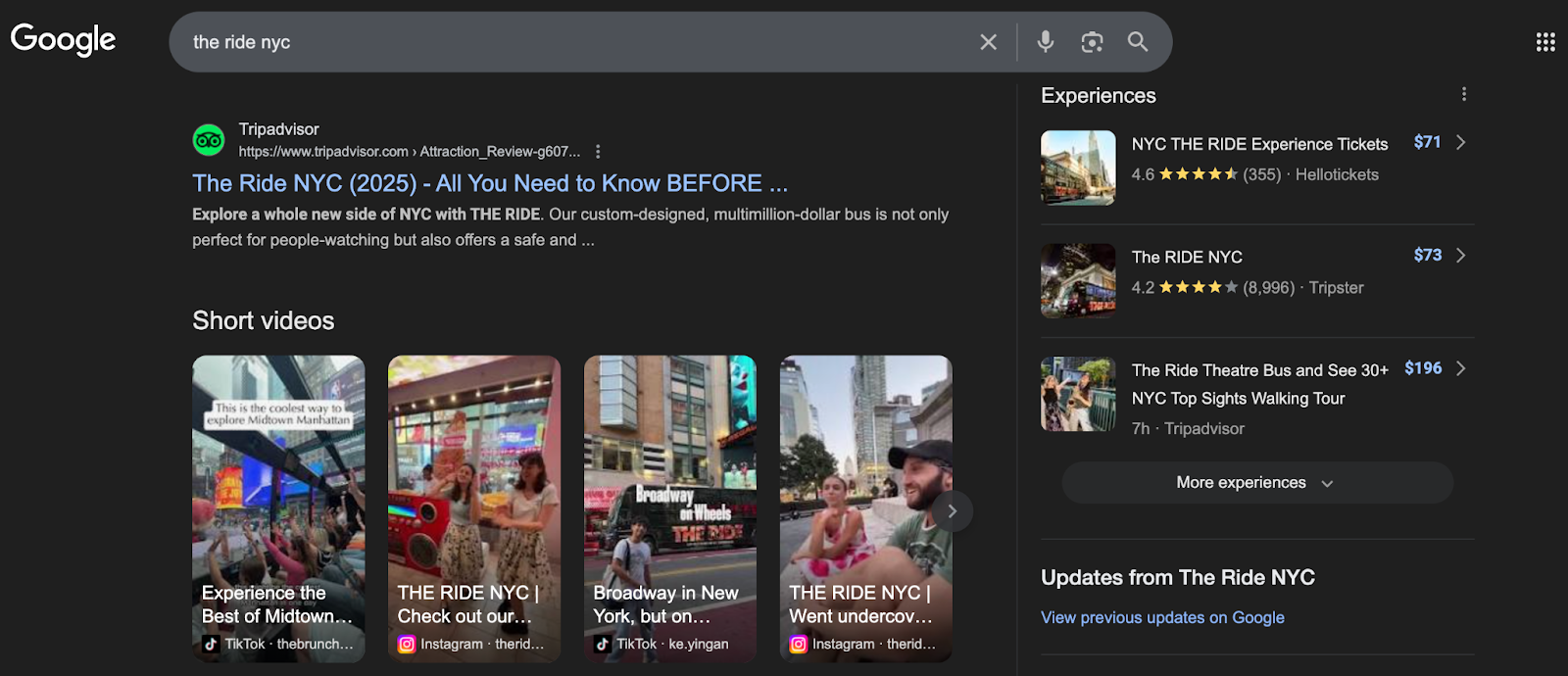Click the 4.6 star rating (355) Hellotickets
Image resolution: width=1568 pixels, height=676 pixels.
click(1254, 174)
